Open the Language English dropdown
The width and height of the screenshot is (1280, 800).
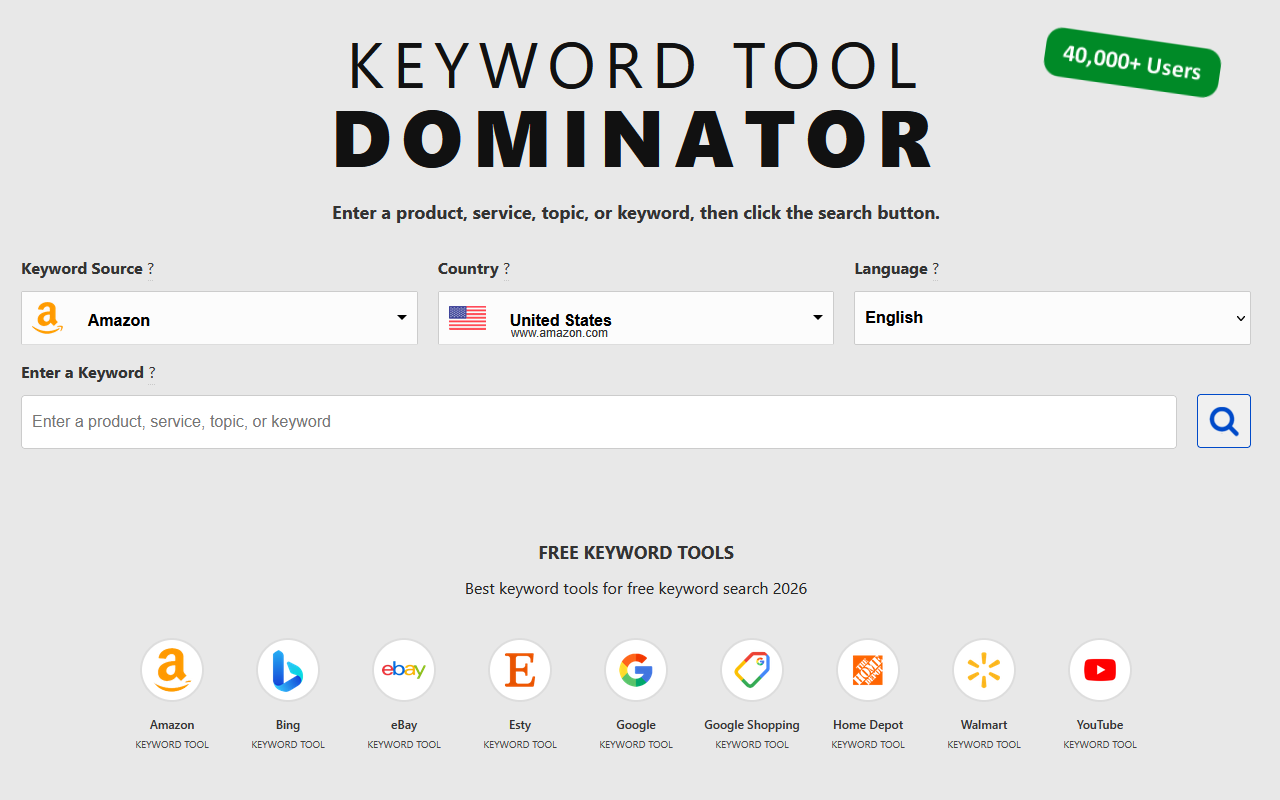(1052, 318)
